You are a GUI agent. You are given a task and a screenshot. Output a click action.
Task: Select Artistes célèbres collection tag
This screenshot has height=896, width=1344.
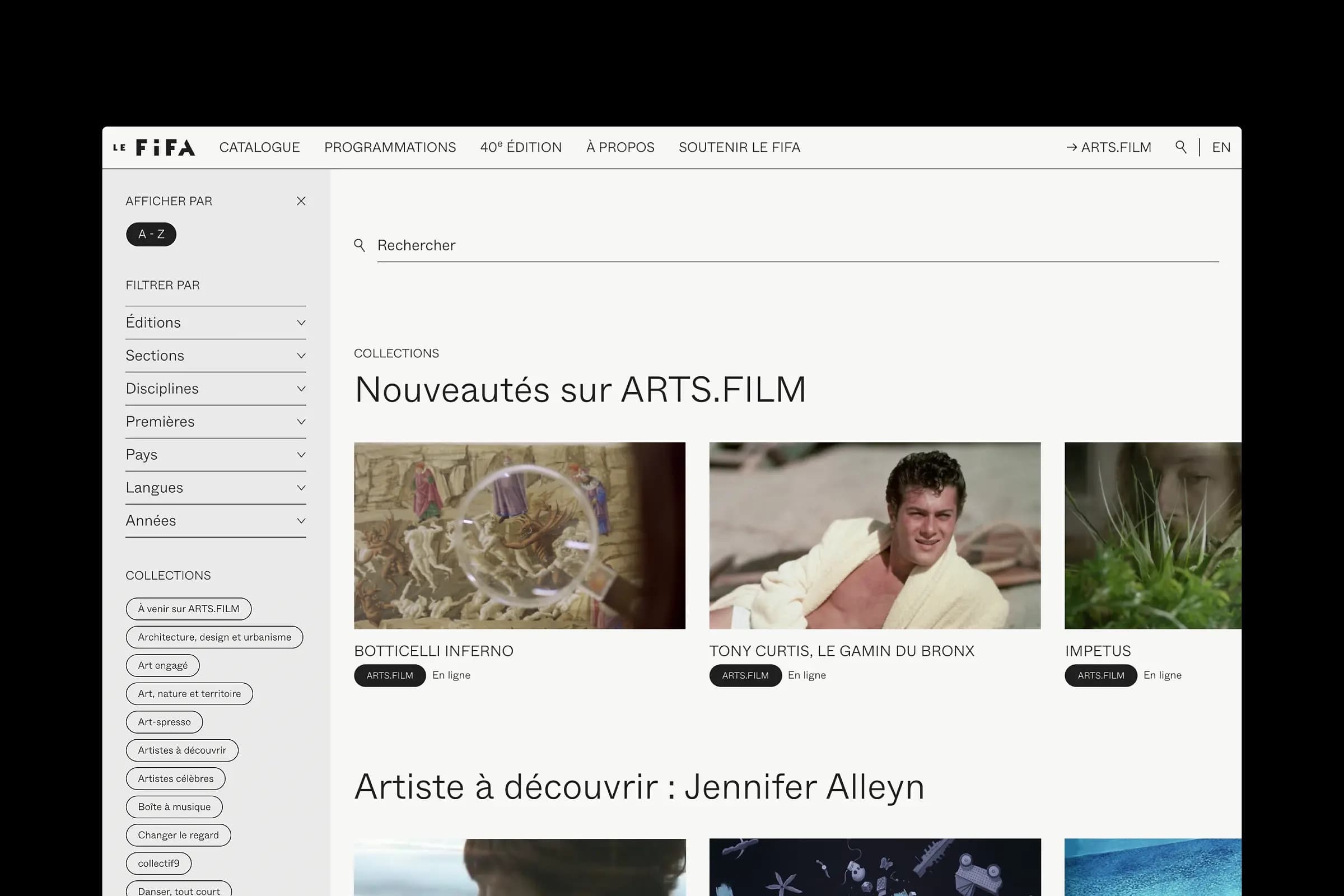(175, 779)
